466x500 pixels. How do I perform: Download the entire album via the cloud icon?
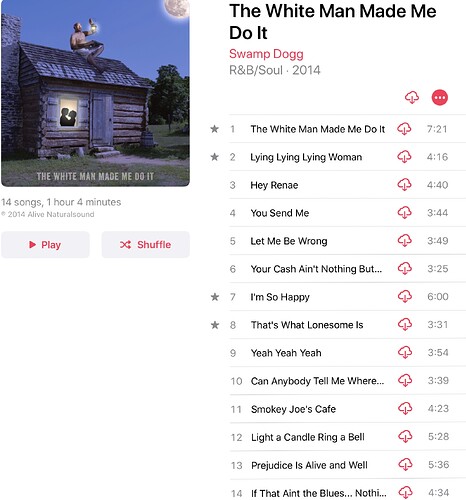click(412, 97)
